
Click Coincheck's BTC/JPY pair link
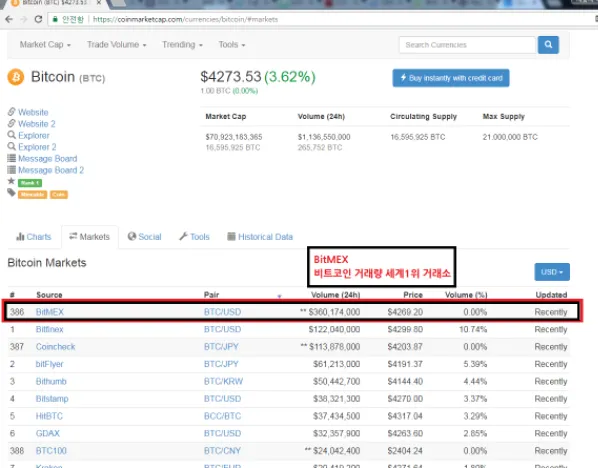(221, 347)
